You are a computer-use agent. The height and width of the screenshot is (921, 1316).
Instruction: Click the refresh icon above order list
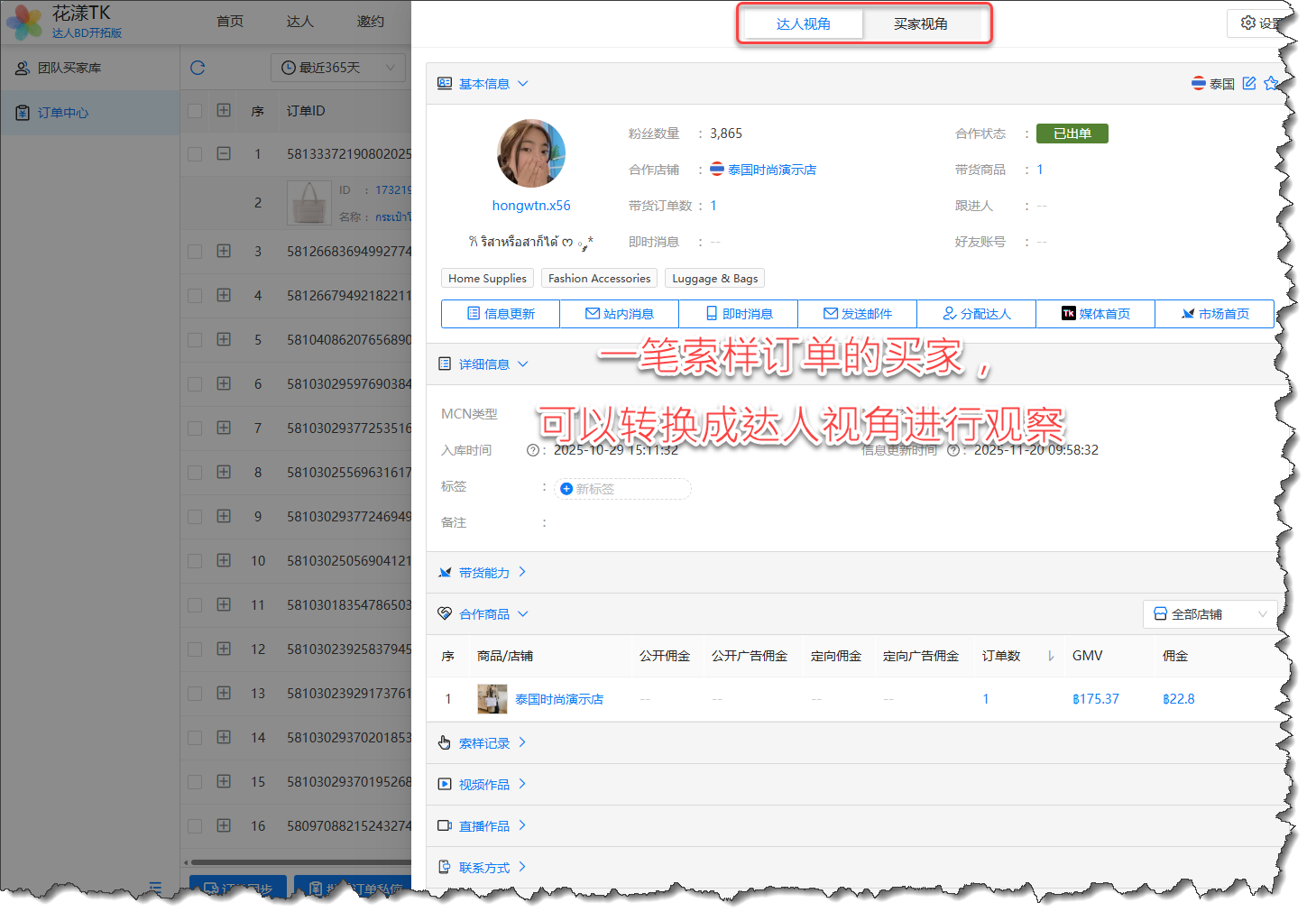pos(198,68)
